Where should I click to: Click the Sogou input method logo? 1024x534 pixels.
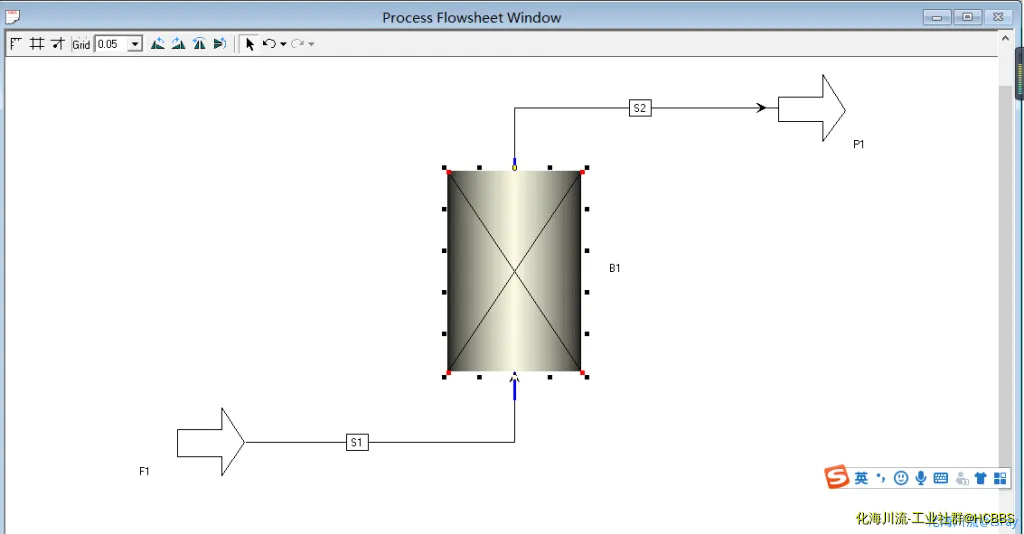point(837,477)
